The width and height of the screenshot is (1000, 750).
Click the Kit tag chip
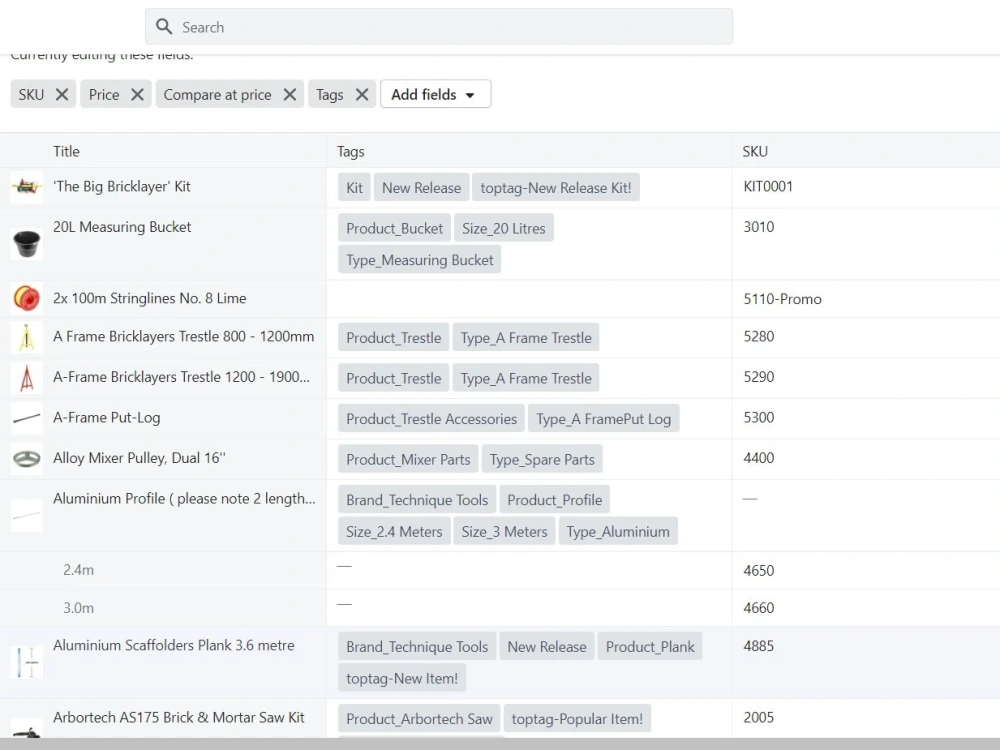click(354, 188)
